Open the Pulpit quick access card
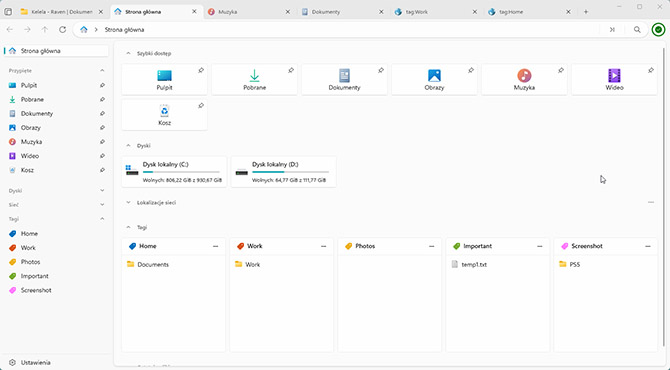This screenshot has height=370, width=670. click(165, 79)
